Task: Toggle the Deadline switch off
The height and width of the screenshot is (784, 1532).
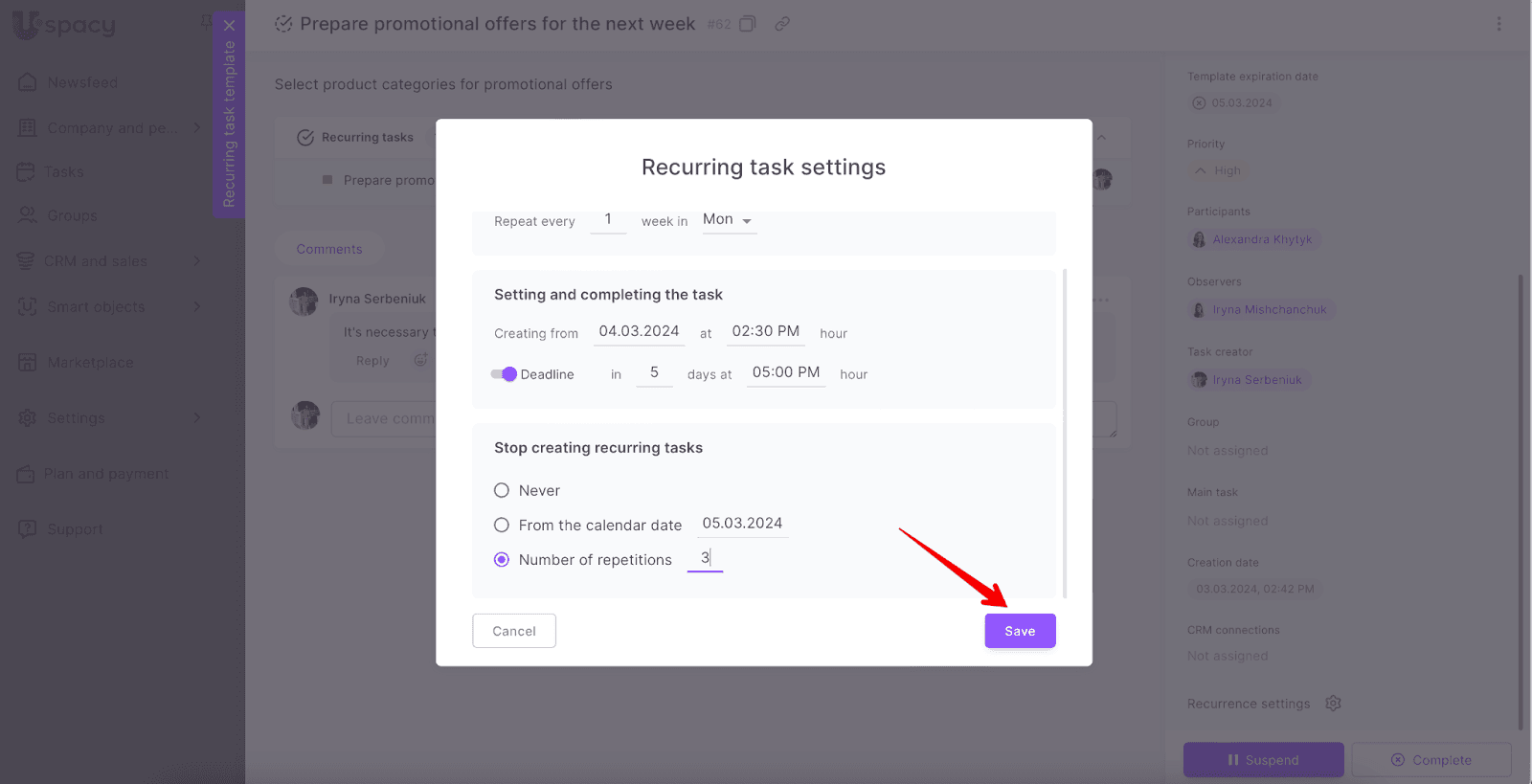Action: coord(504,374)
